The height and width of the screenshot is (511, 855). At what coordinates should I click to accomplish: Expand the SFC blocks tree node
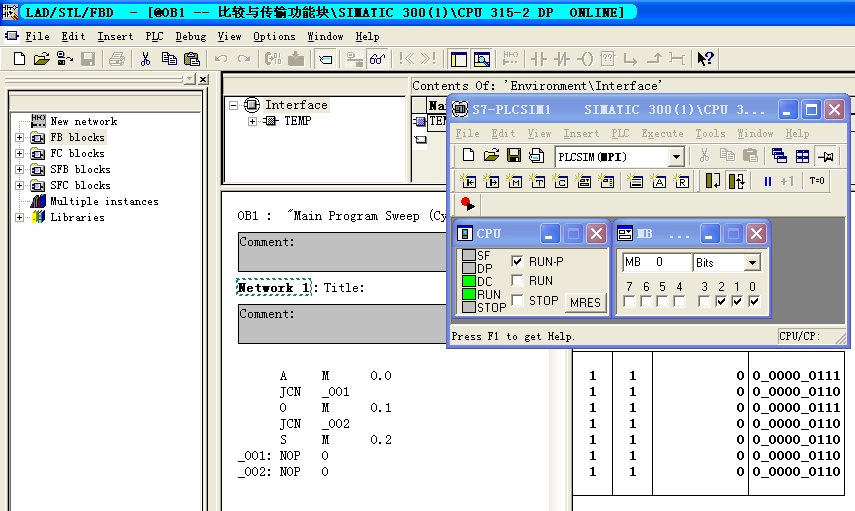coord(20,185)
